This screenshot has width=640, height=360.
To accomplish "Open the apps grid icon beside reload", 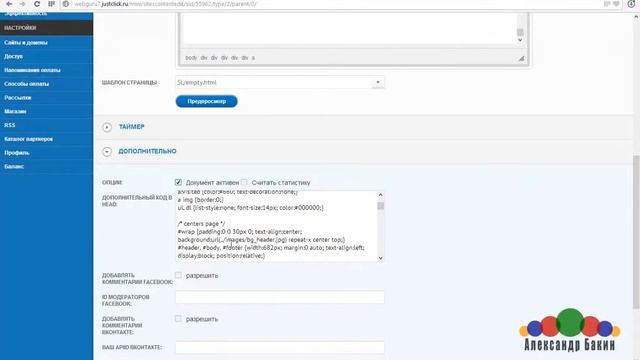I will (x=51, y=4).
